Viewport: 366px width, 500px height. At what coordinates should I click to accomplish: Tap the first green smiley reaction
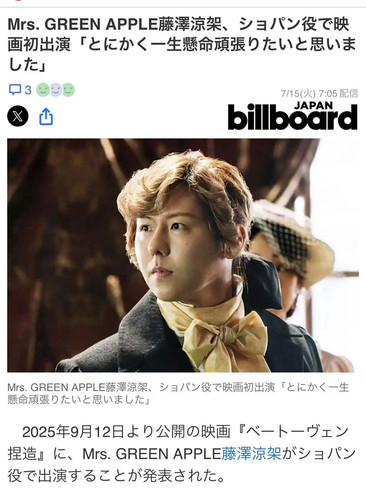(43, 90)
